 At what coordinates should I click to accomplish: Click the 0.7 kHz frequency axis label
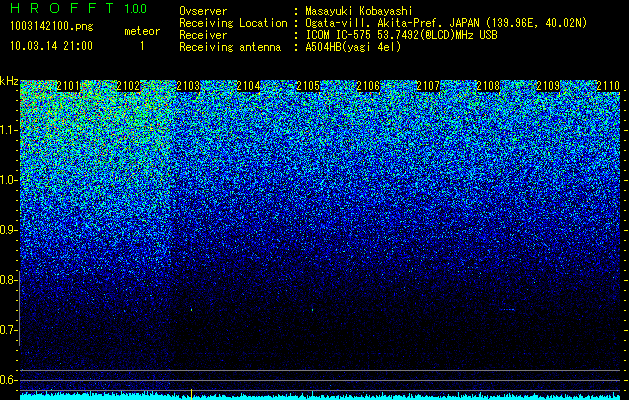pyautogui.click(x=8, y=330)
